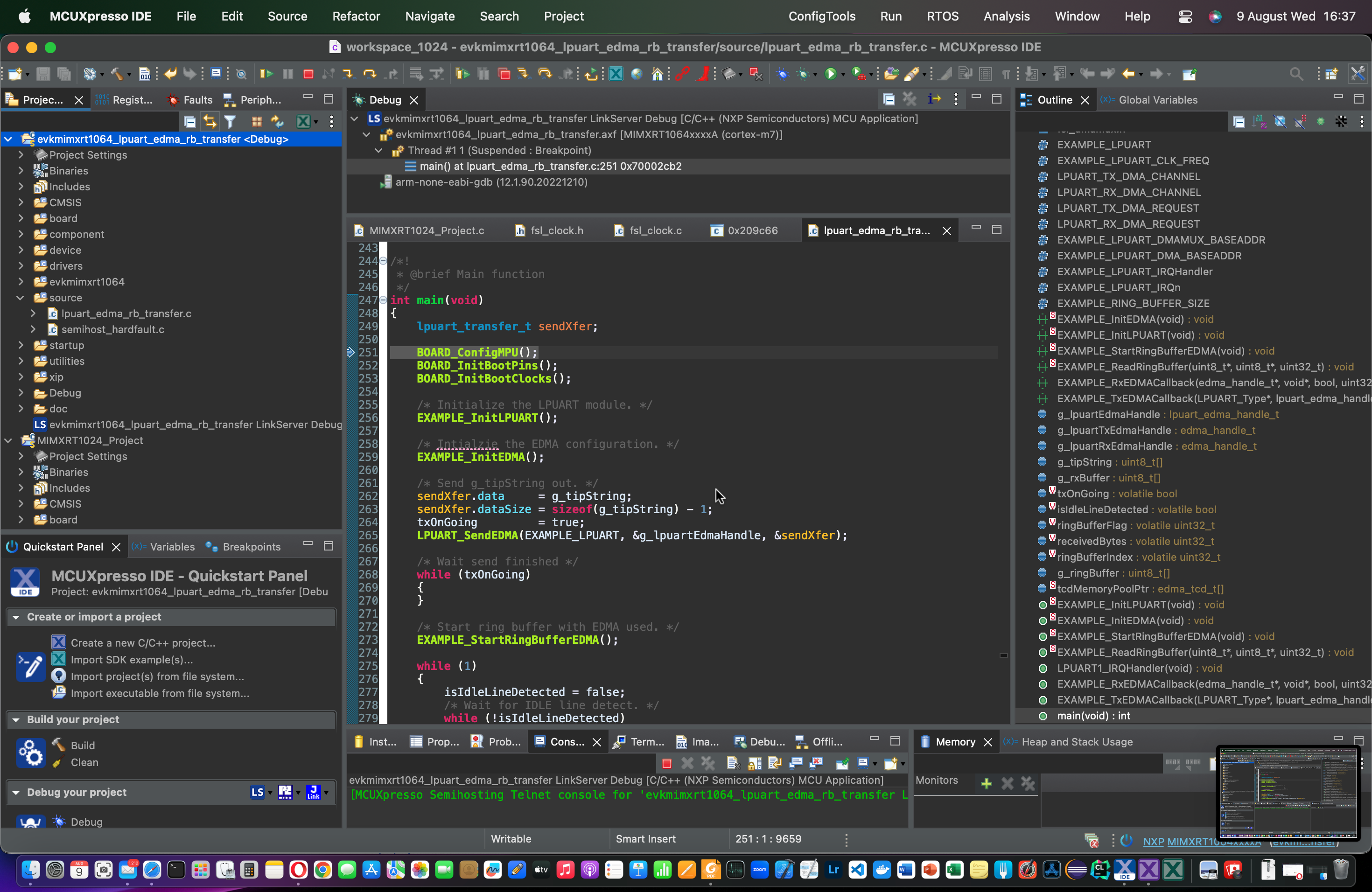Viewport: 1372px width, 892px height.
Task: Switch to the fsl_clock.h editor tab
Action: pos(556,230)
